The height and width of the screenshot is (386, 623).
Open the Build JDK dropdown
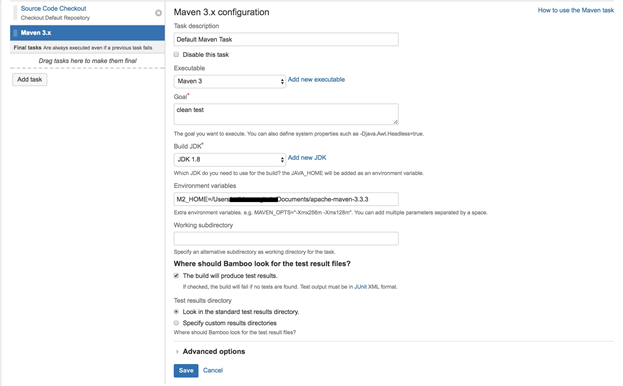230,160
